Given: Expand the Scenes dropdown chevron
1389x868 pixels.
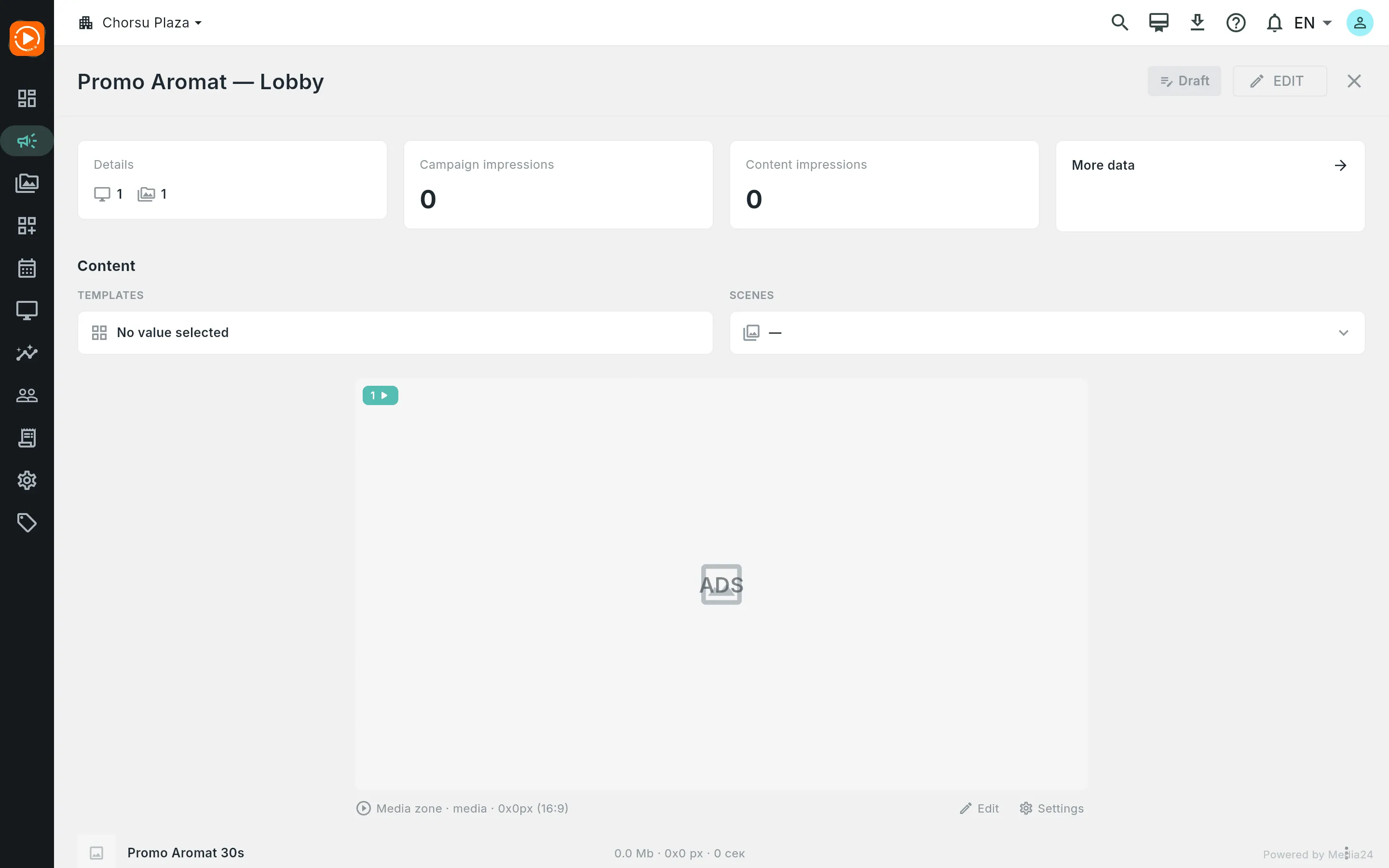Looking at the screenshot, I should tap(1343, 333).
